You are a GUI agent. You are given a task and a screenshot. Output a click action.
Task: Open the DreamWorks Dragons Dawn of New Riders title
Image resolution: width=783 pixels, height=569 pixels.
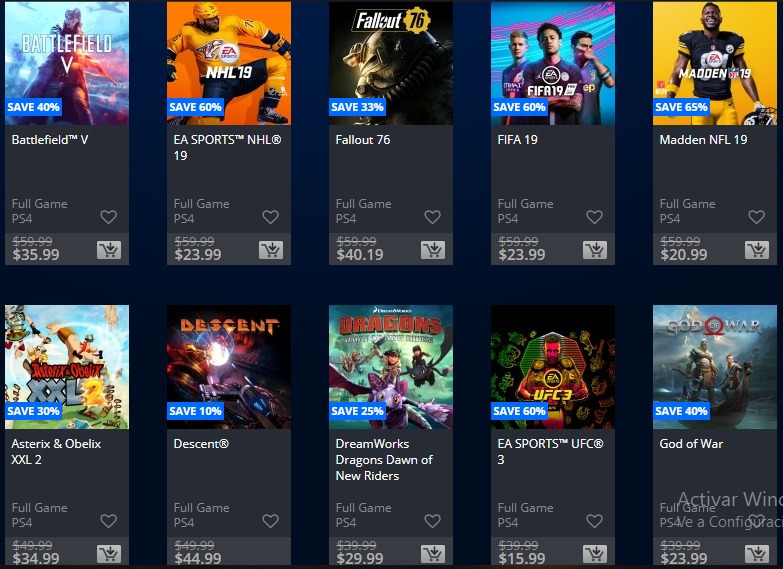(384, 460)
